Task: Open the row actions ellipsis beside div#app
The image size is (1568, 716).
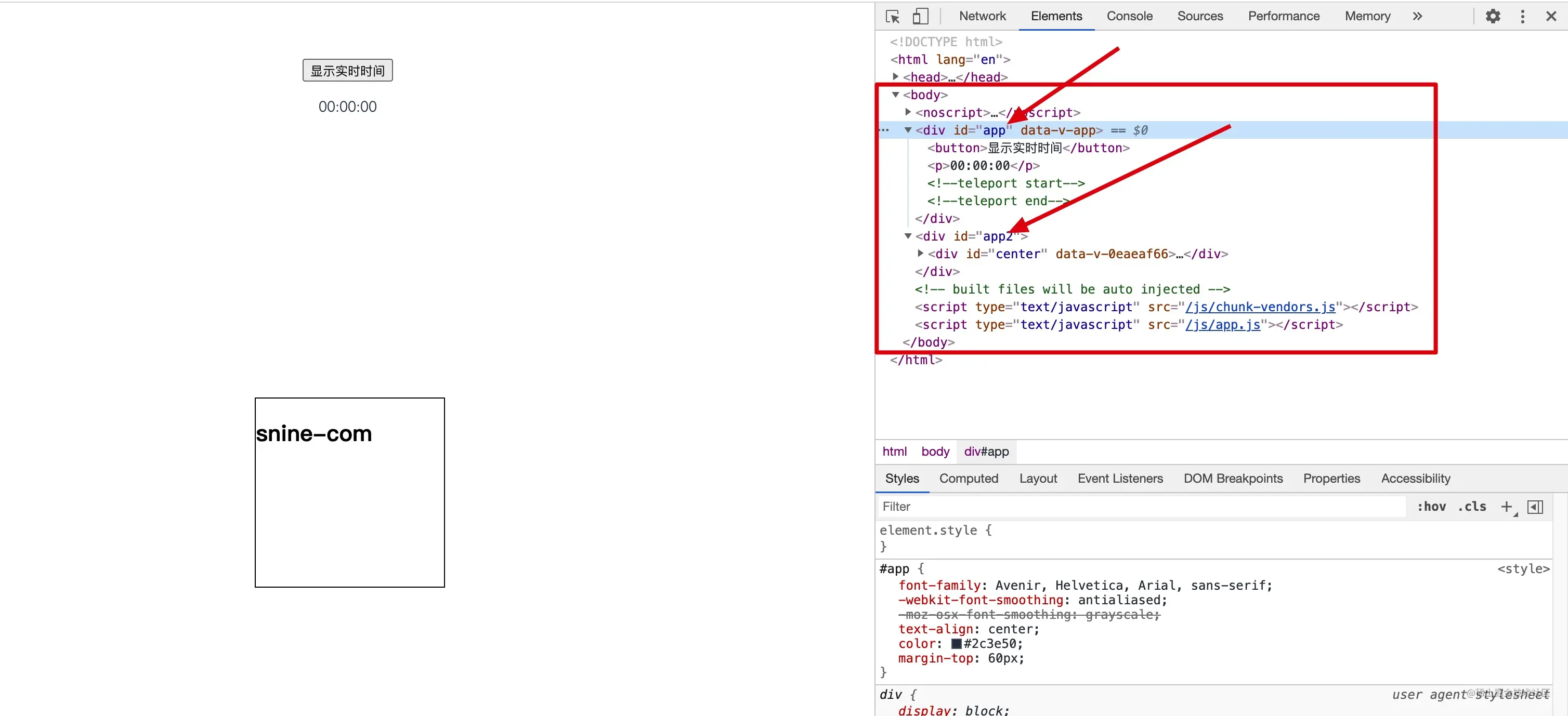Action: pyautogui.click(x=884, y=130)
